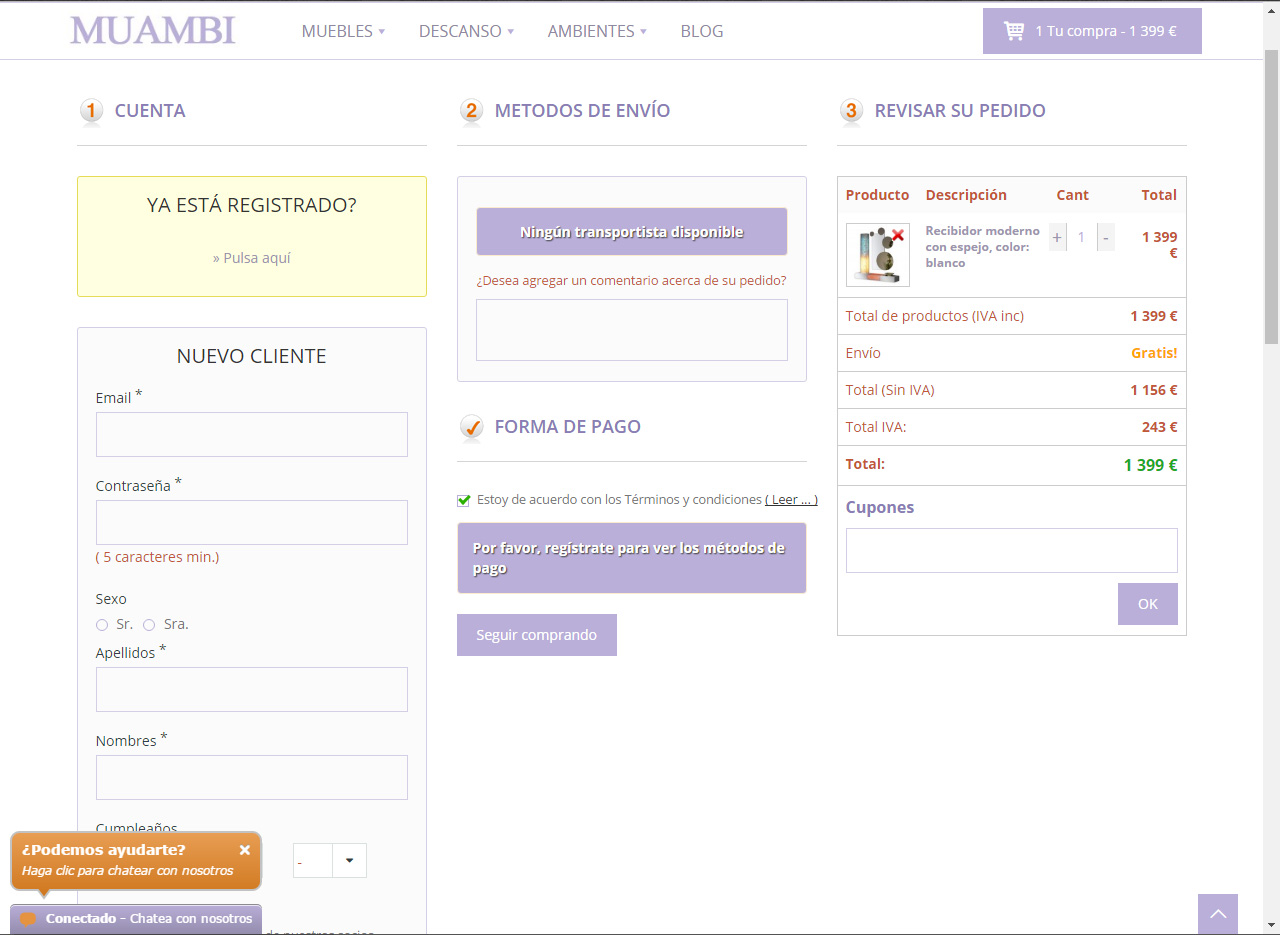Open the Leer terms link

tap(791, 499)
